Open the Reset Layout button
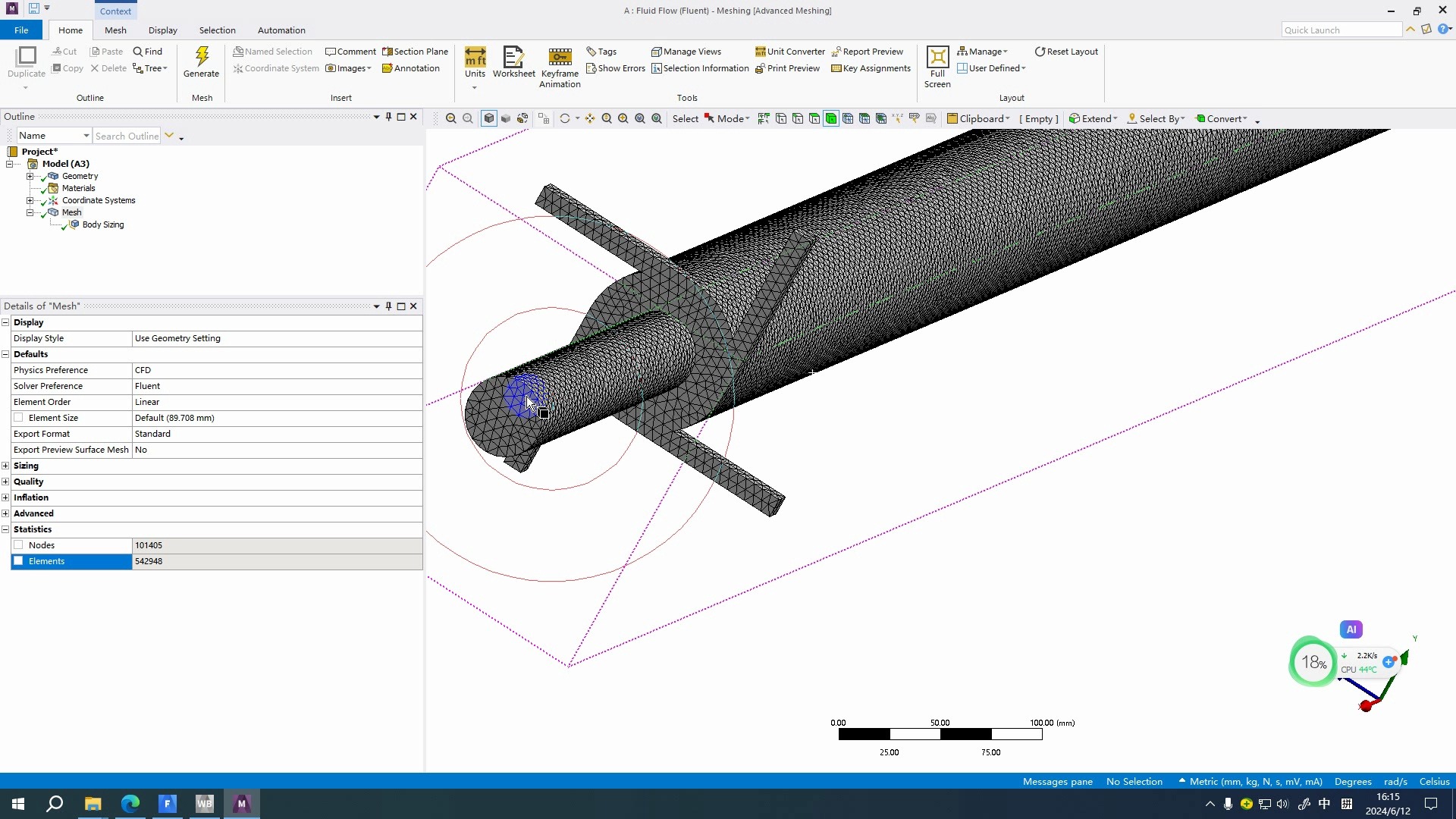Viewport: 1456px width, 819px height. [1066, 51]
